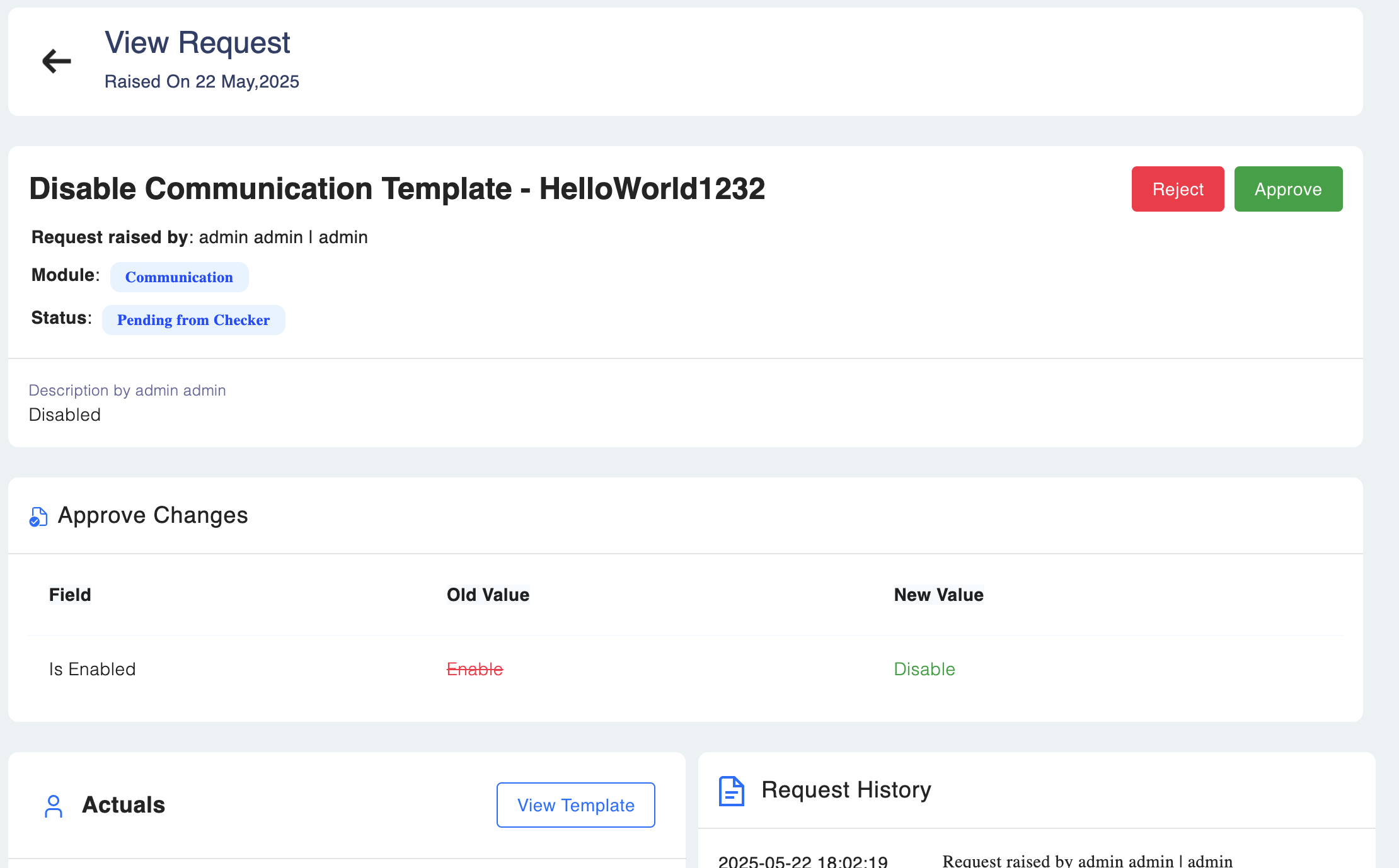
Task: Click the Request History document icon
Action: (x=731, y=791)
